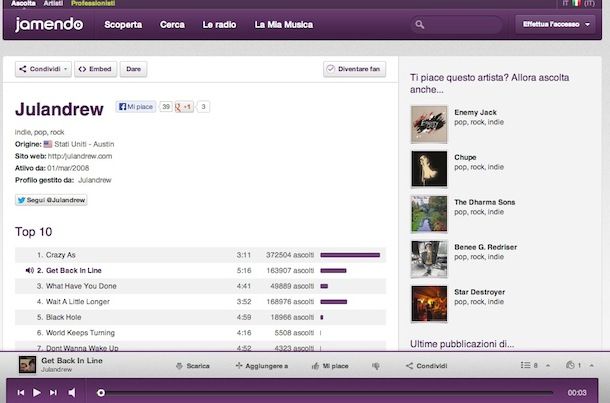Click the search magnifier icon
Image resolution: width=610 pixels, height=403 pixels.
point(419,25)
